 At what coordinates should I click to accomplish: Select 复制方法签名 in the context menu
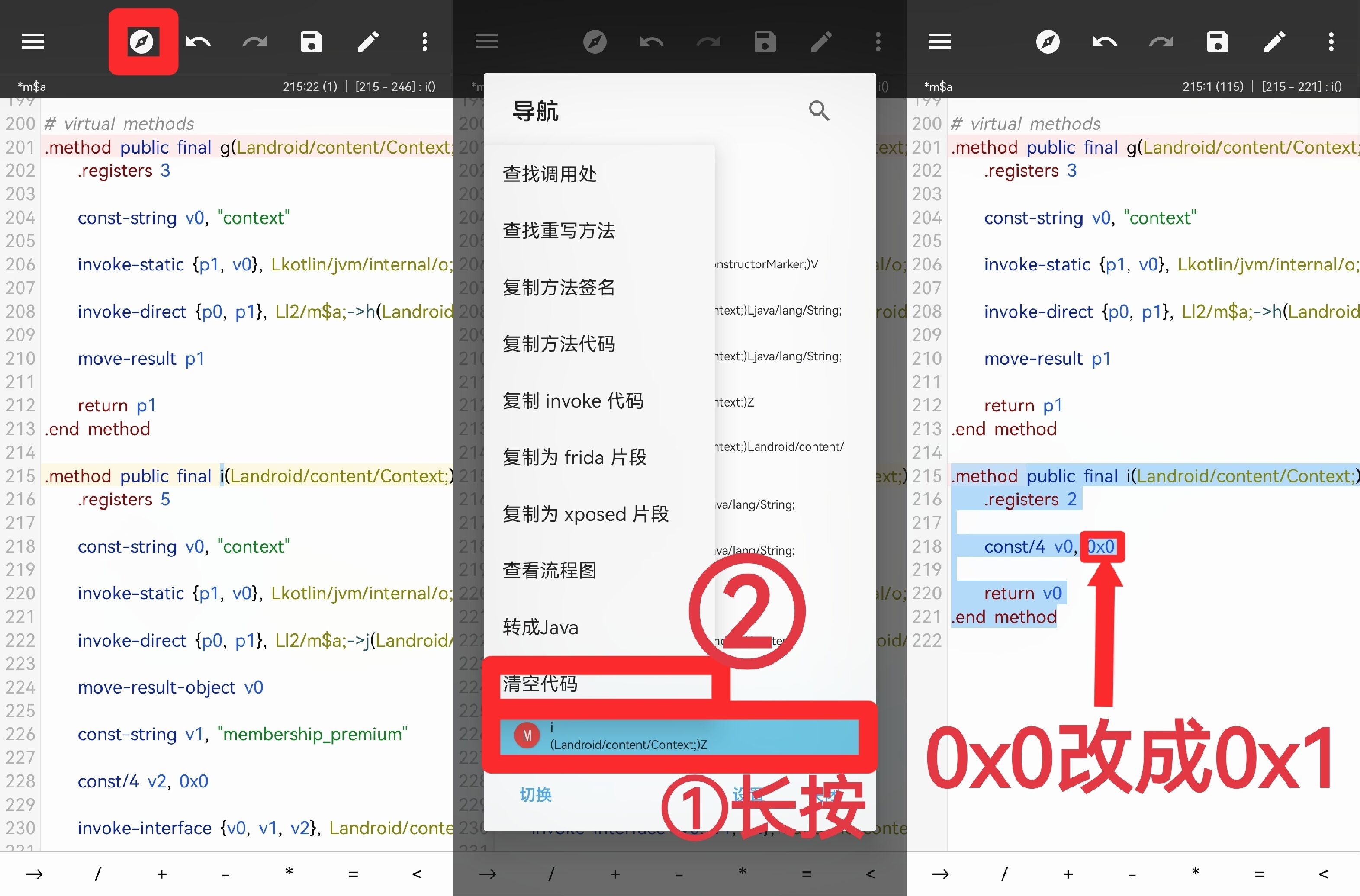[x=599, y=287]
